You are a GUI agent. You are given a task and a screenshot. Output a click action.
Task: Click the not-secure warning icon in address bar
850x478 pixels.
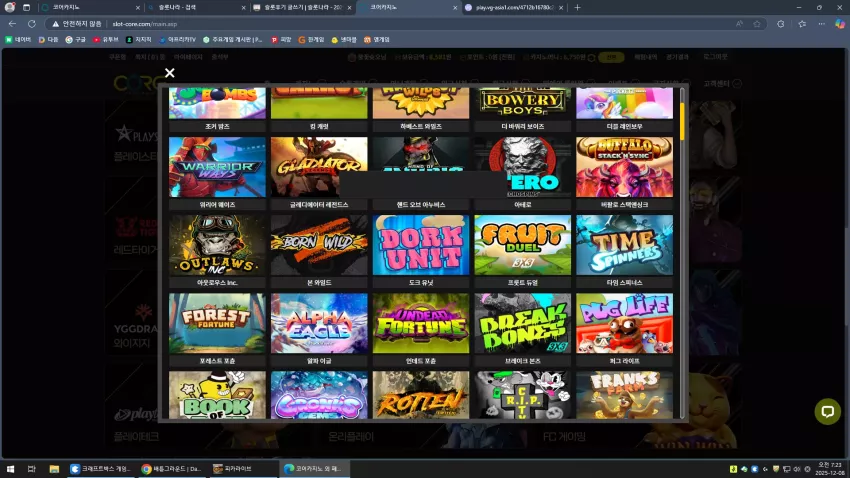pyautogui.click(x=55, y=24)
